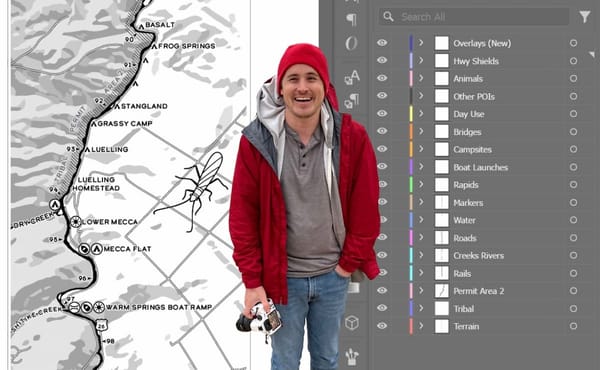
Task: Expand the Day Use layer
Action: pyautogui.click(x=421, y=114)
